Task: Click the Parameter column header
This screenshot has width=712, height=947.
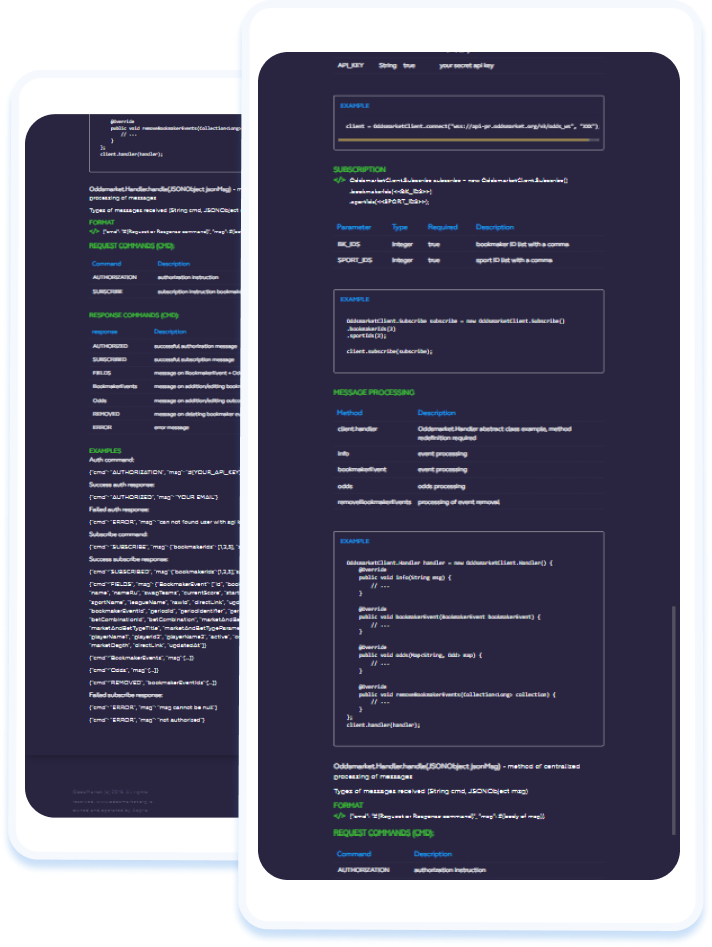Action: 354,227
